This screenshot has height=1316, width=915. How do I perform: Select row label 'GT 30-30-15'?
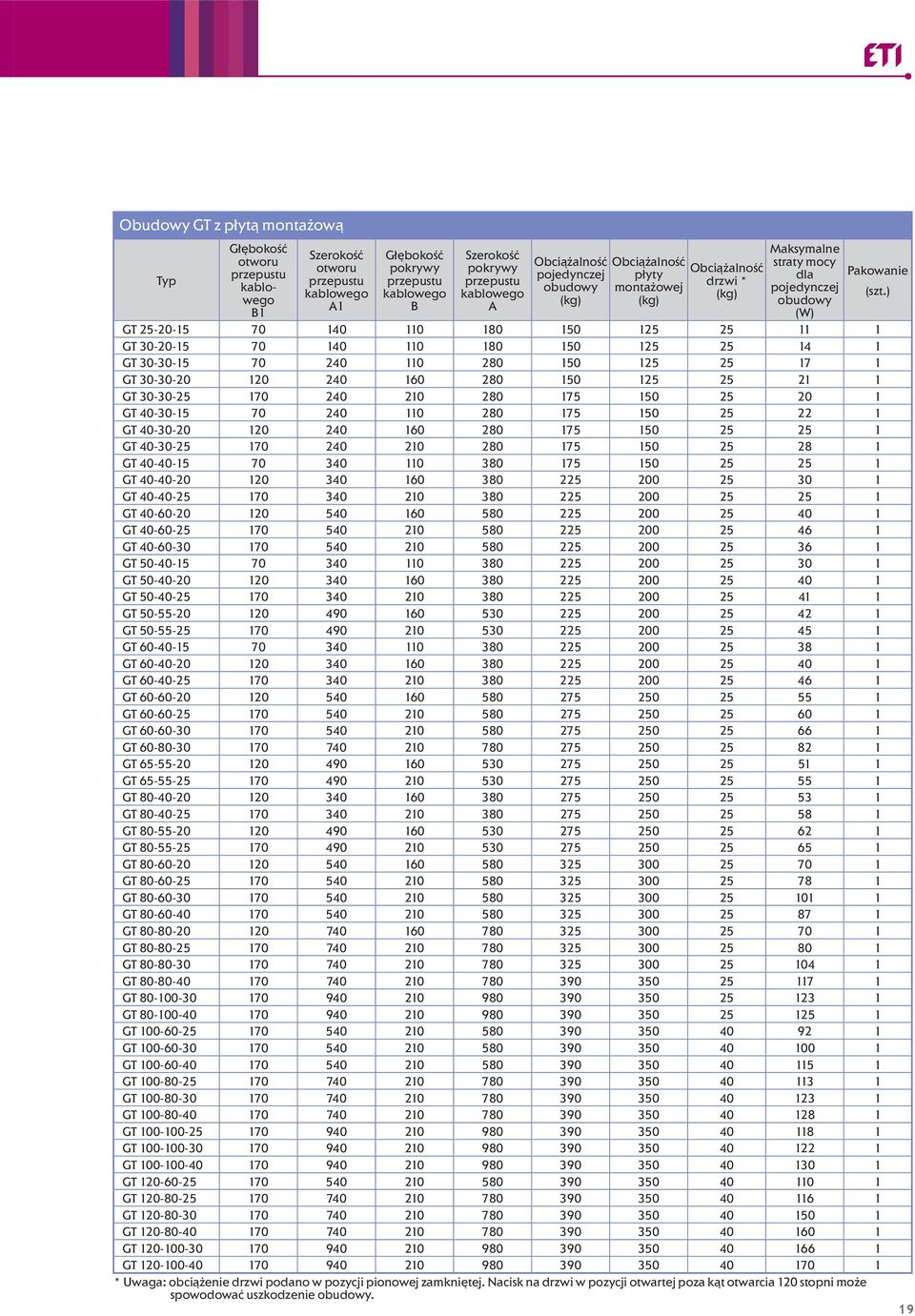[x=155, y=363]
